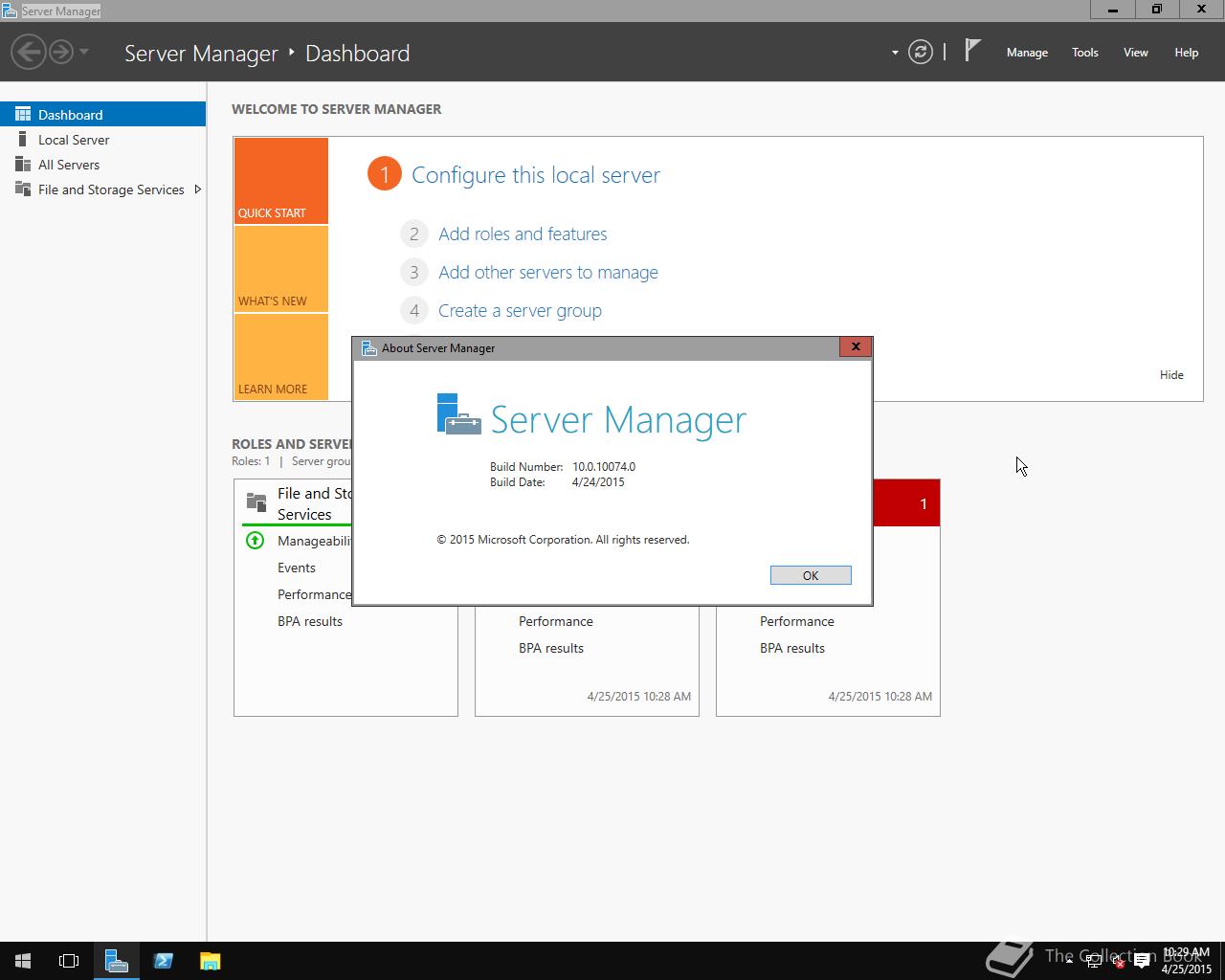Open the Windows Start button
Viewport: 1225px width, 980px height.
pos(23,961)
